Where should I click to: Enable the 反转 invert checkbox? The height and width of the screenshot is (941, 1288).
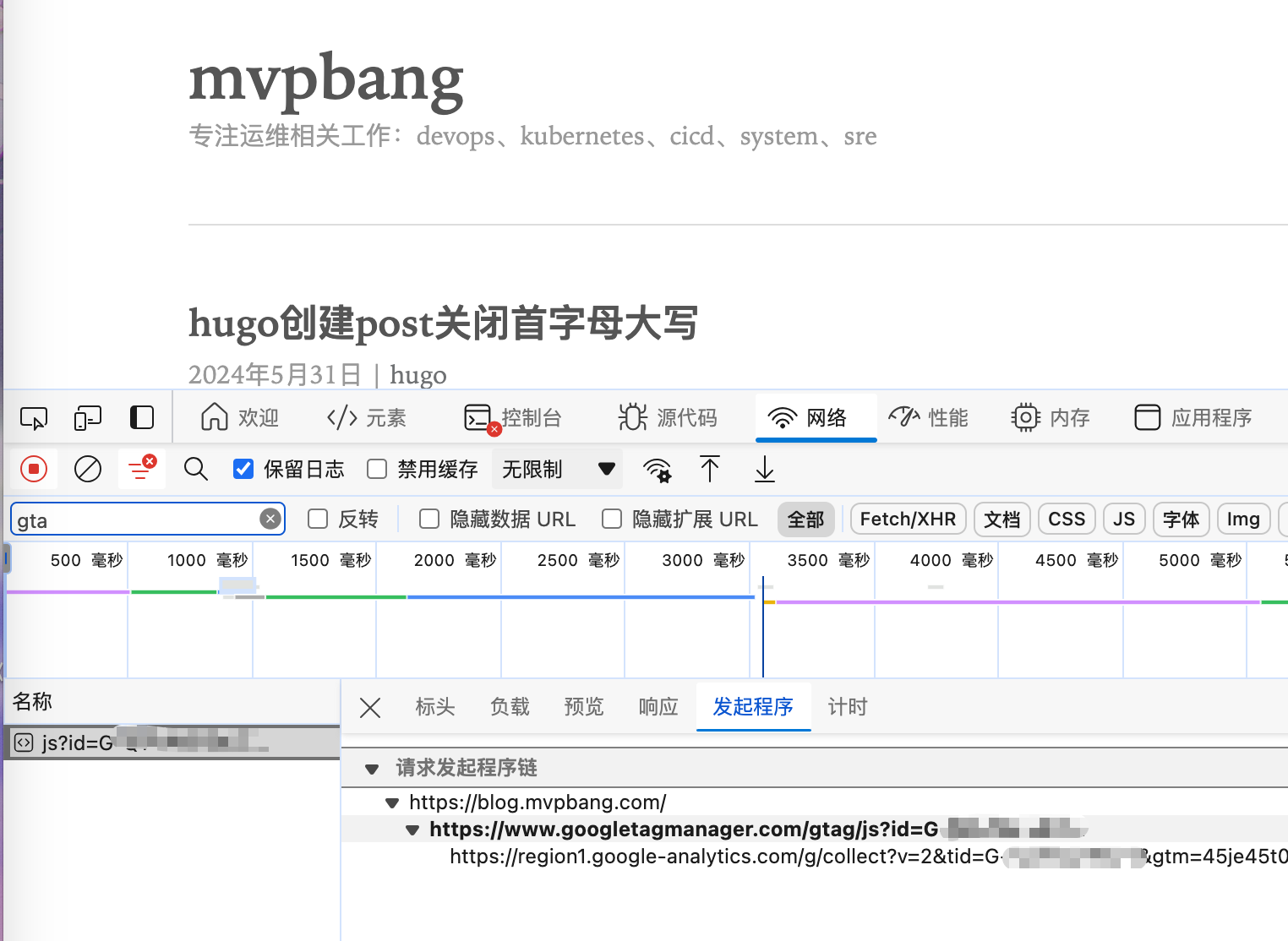coord(318,519)
